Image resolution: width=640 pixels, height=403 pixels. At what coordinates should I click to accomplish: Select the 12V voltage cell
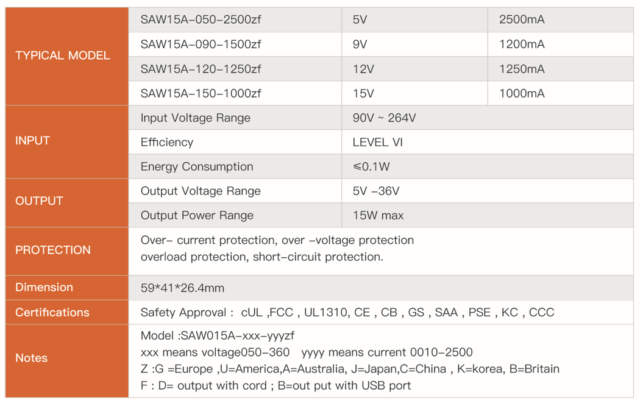click(365, 69)
